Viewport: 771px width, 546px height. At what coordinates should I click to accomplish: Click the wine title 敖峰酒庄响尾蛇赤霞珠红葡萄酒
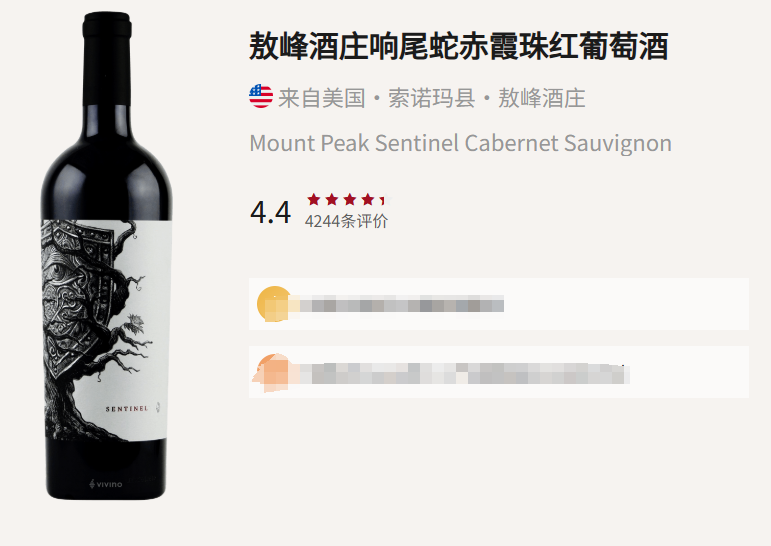[x=458, y=47]
